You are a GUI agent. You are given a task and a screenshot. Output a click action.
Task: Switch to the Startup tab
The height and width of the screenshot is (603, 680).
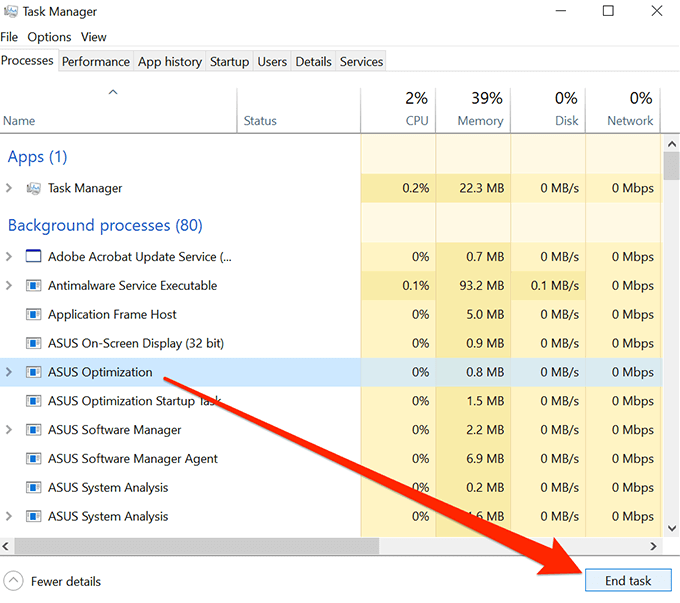[x=229, y=61]
